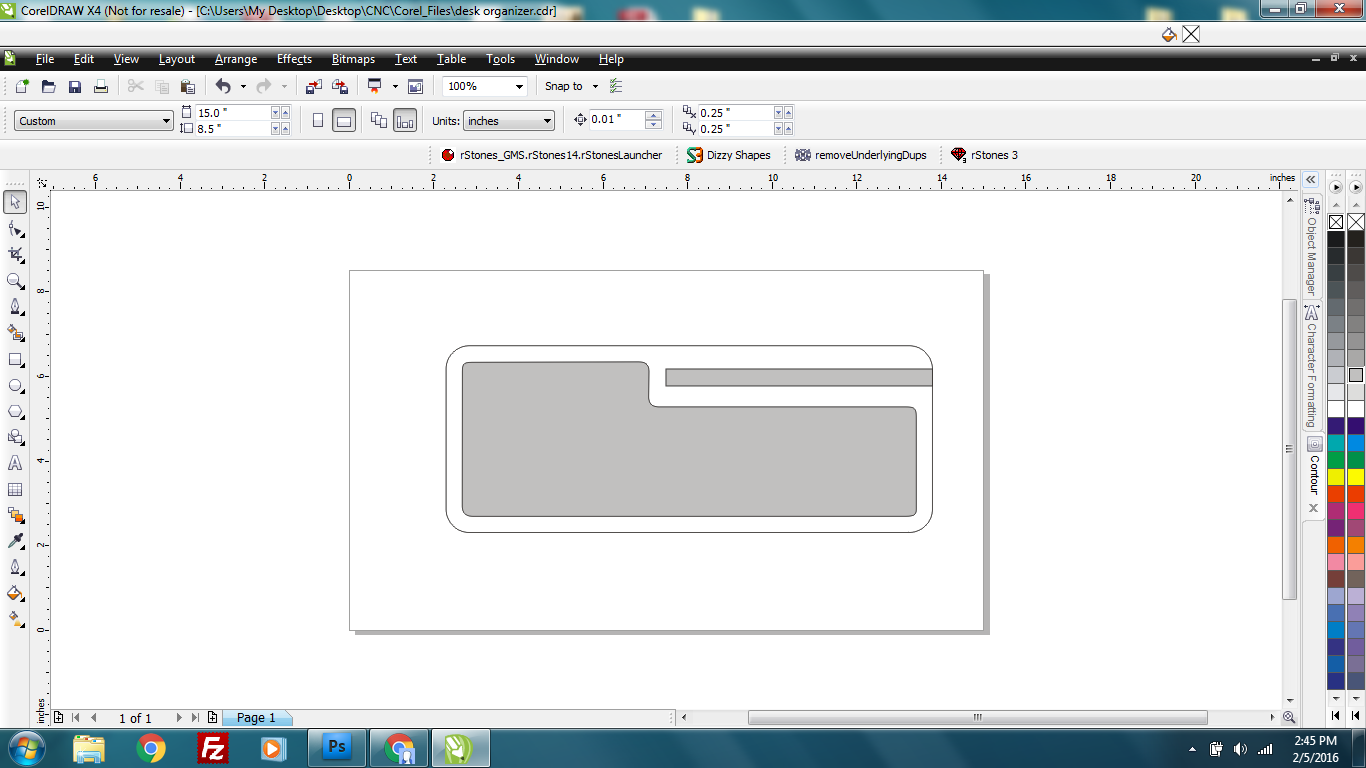Open the Fill tool flyout

click(x=15, y=593)
